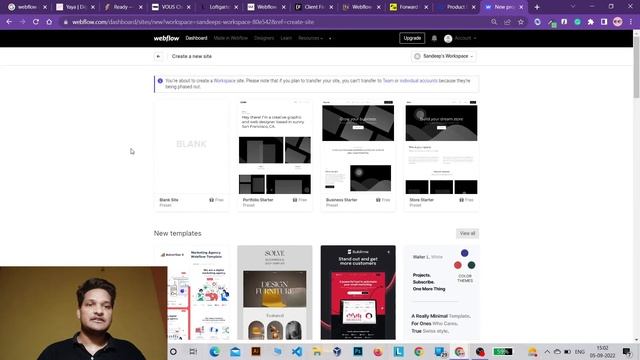The width and height of the screenshot is (640, 360).
Task: Click the green color theme swatch
Action: pos(471,265)
